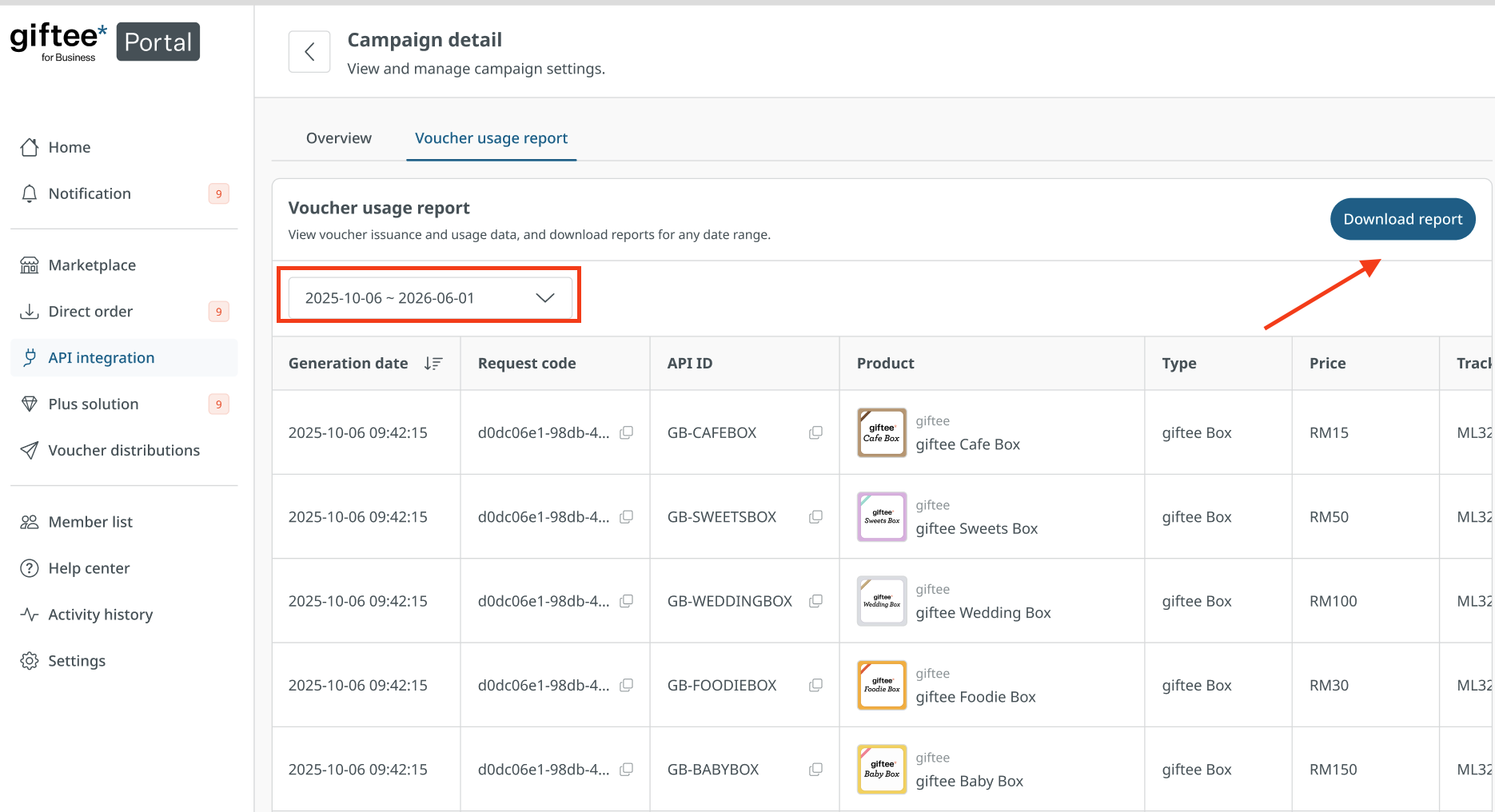Copy request code in the giftee Sweets Box row

[627, 517]
